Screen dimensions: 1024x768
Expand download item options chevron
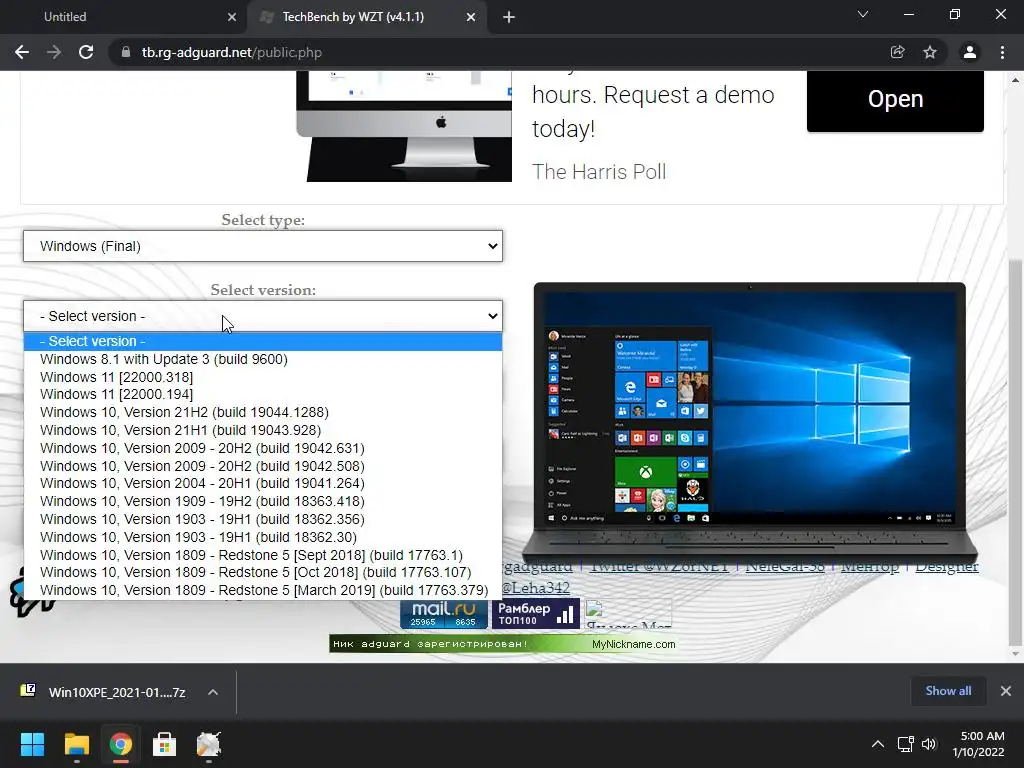tap(213, 692)
